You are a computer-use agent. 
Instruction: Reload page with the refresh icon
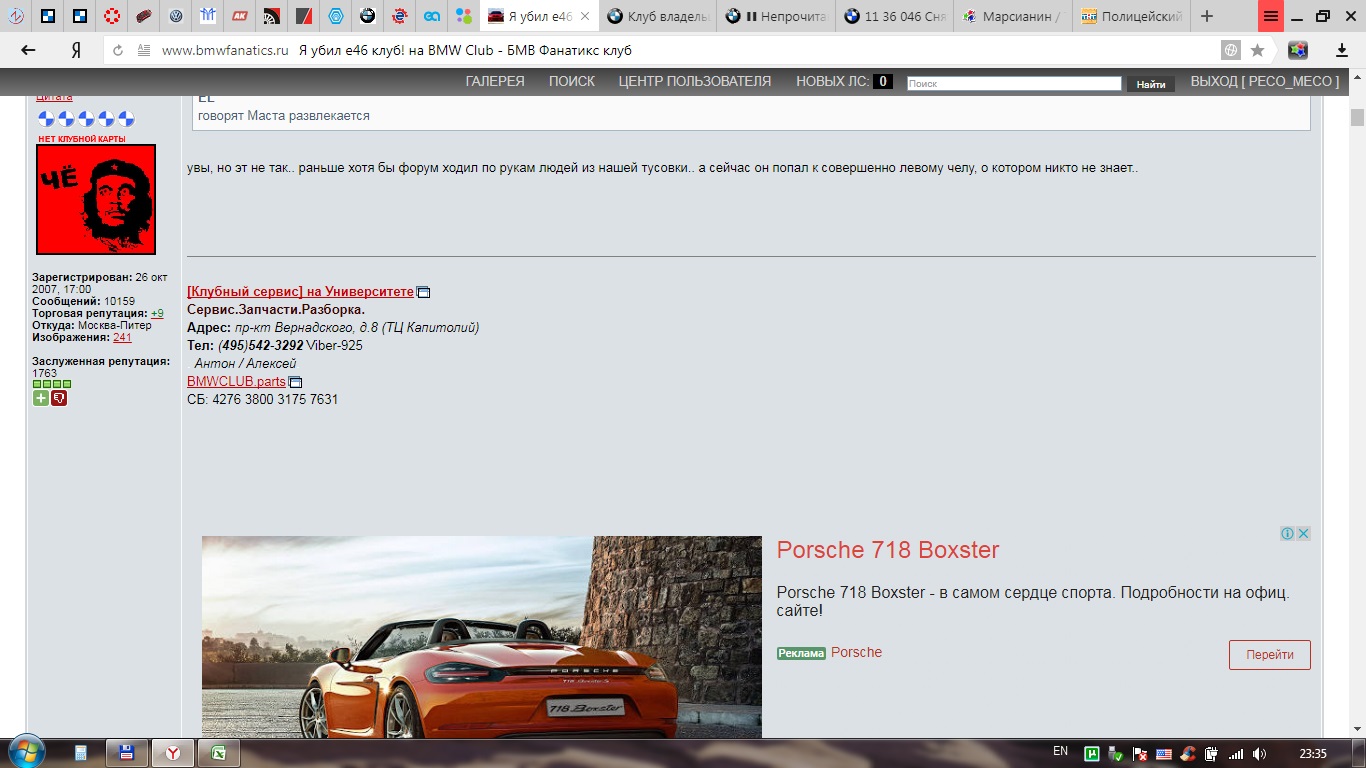(118, 50)
